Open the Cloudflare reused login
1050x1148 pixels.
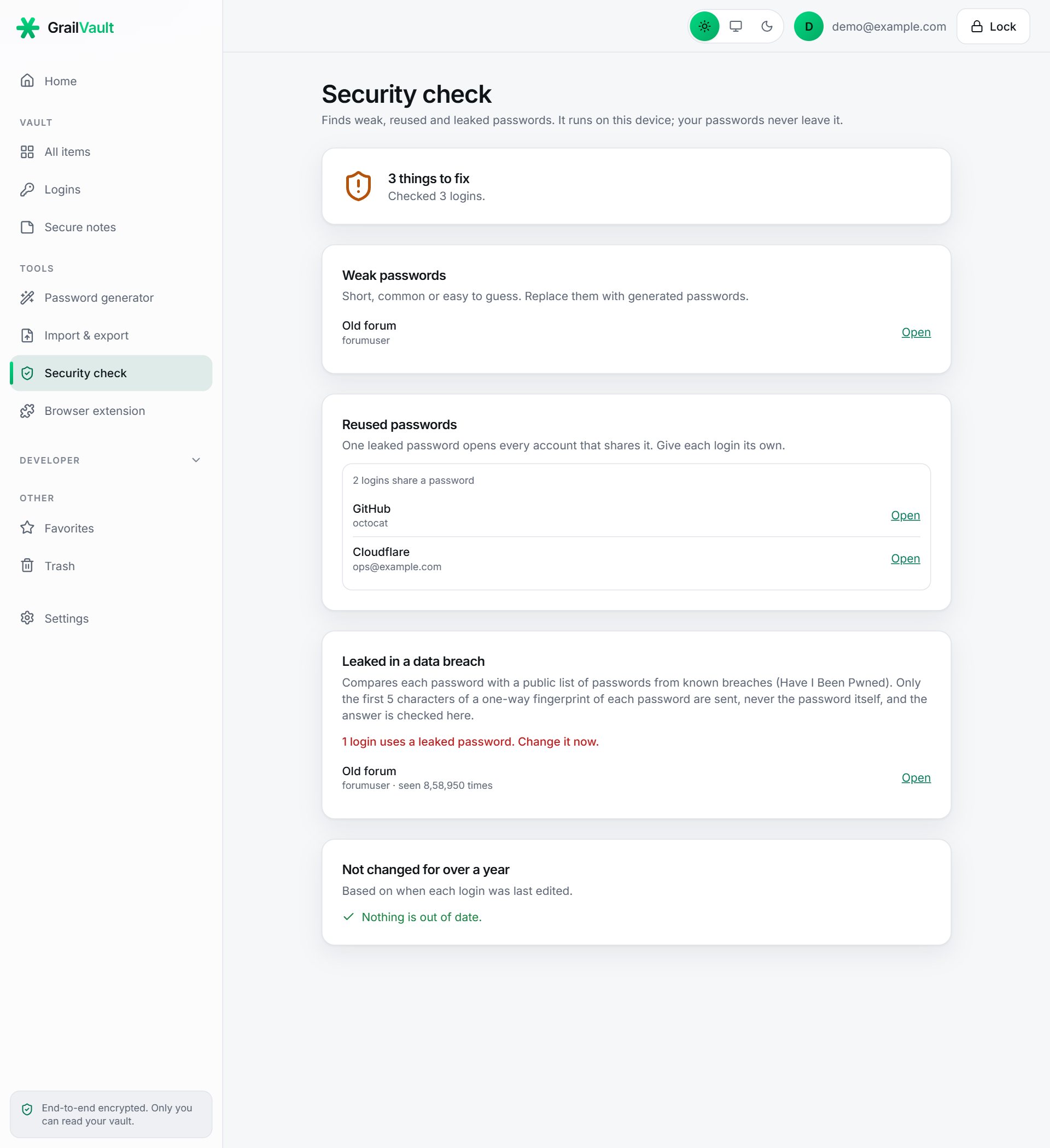tap(905, 559)
